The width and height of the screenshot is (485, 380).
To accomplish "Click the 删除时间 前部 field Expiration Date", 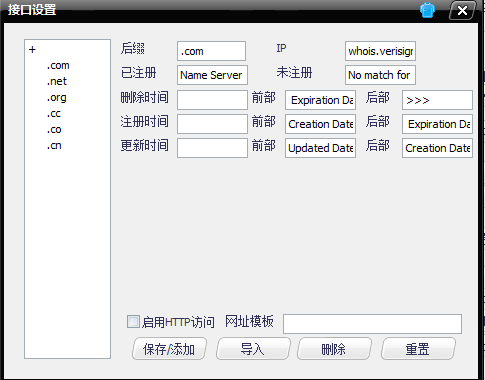I will click(x=320, y=100).
